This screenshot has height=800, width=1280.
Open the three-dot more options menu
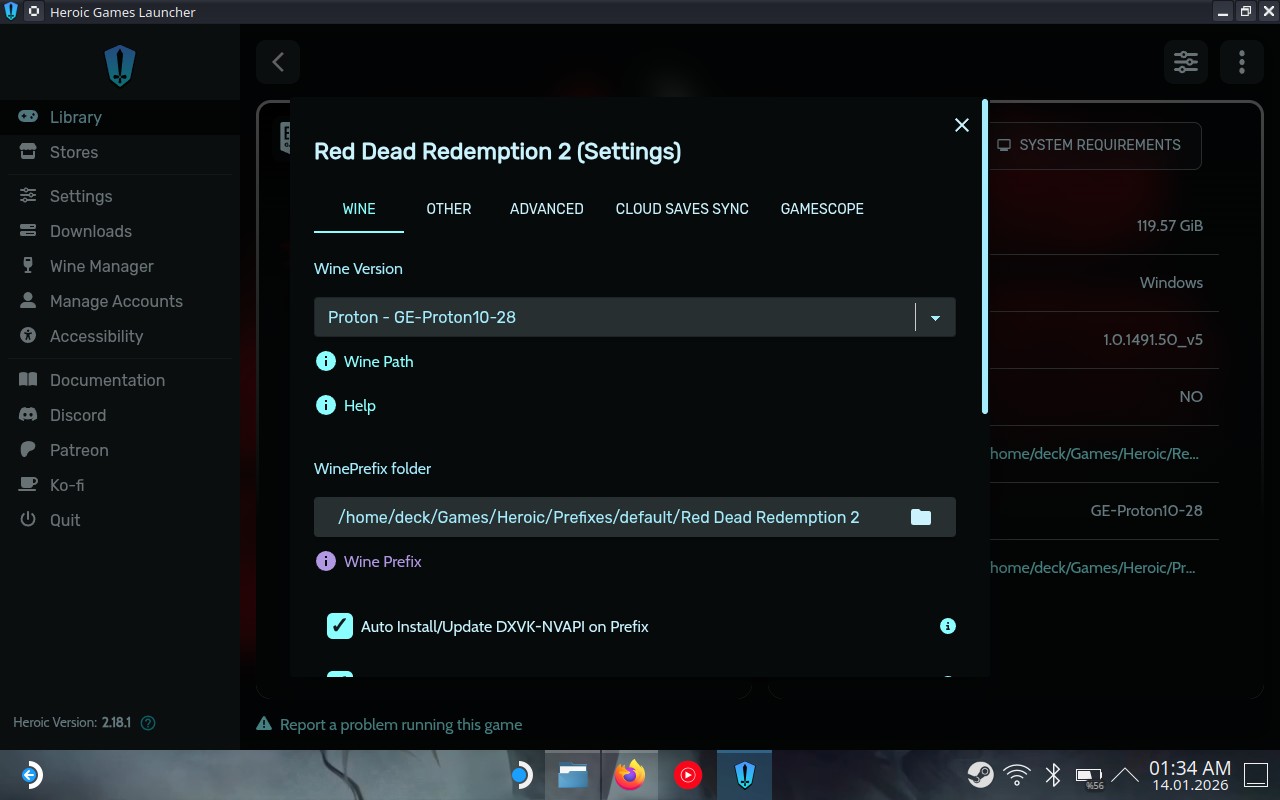1242,62
